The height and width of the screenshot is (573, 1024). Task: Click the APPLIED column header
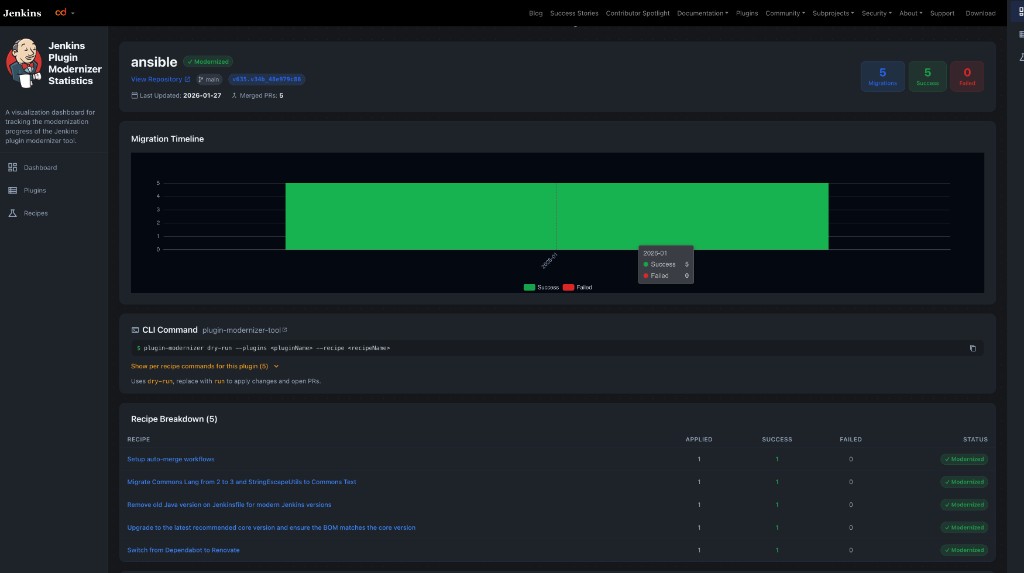tap(699, 440)
